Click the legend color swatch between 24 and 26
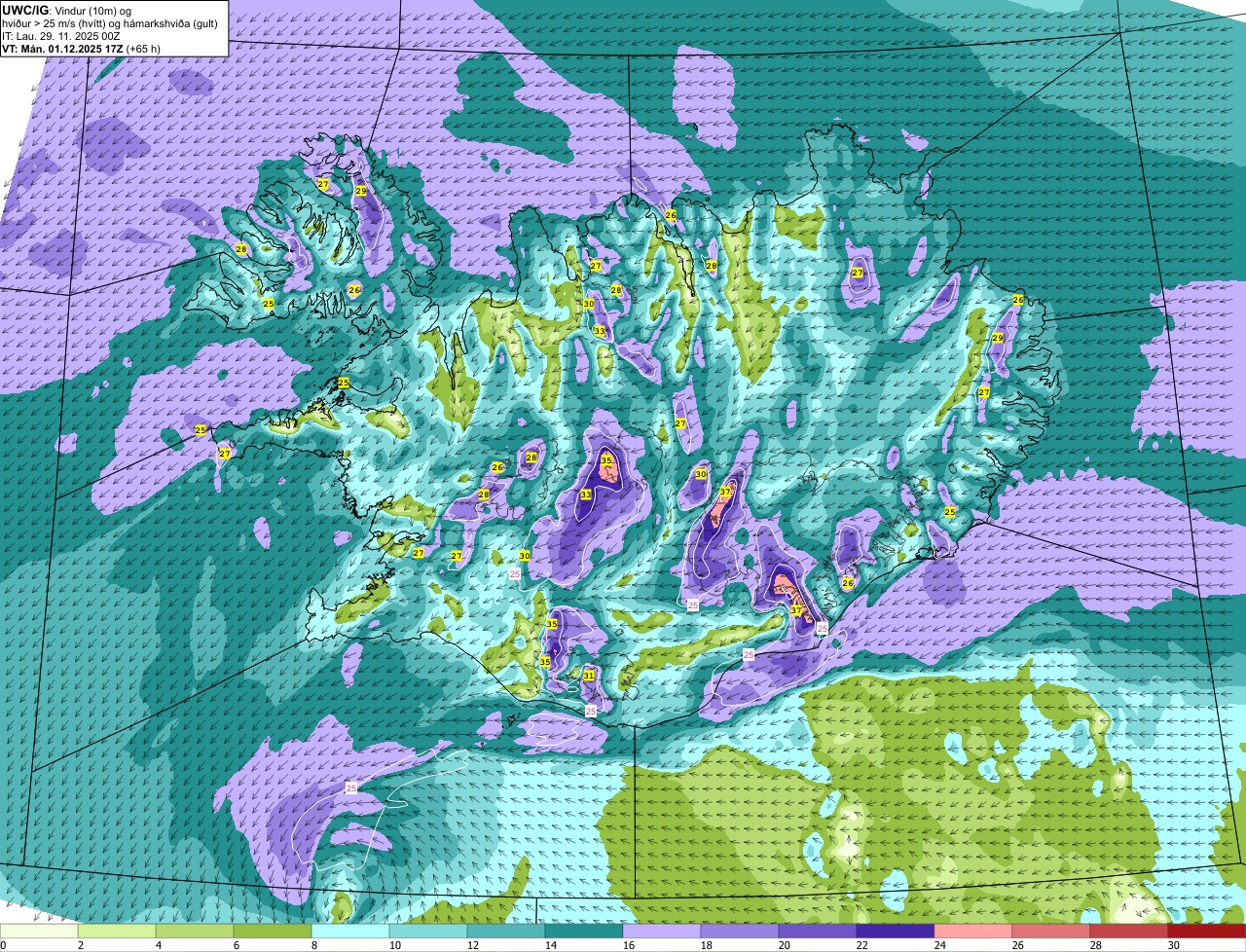This screenshot has height=952, width=1246. point(973,932)
